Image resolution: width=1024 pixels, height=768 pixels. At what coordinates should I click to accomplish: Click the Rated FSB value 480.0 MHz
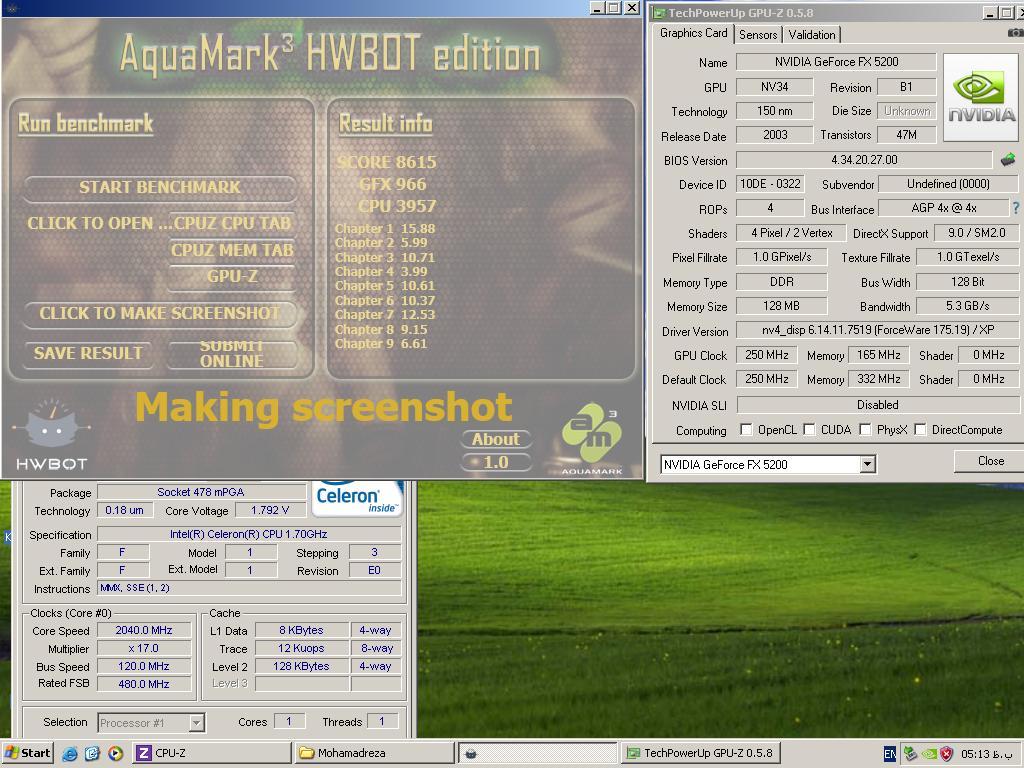tap(144, 684)
